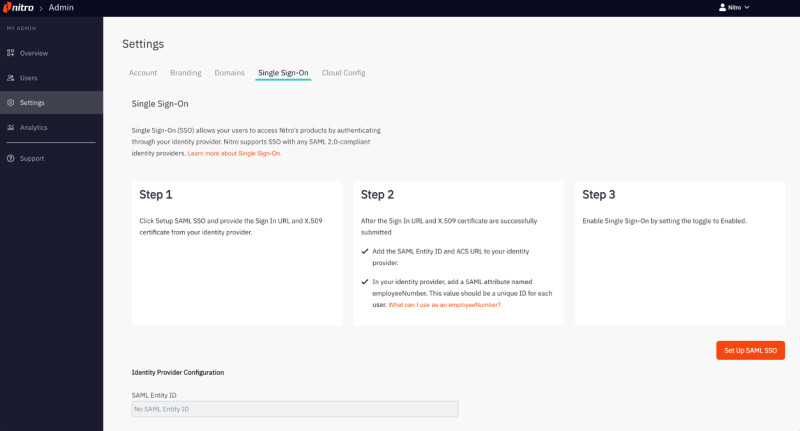Click the Admin breadcrumb in the header
800x431 pixels.
point(61,8)
